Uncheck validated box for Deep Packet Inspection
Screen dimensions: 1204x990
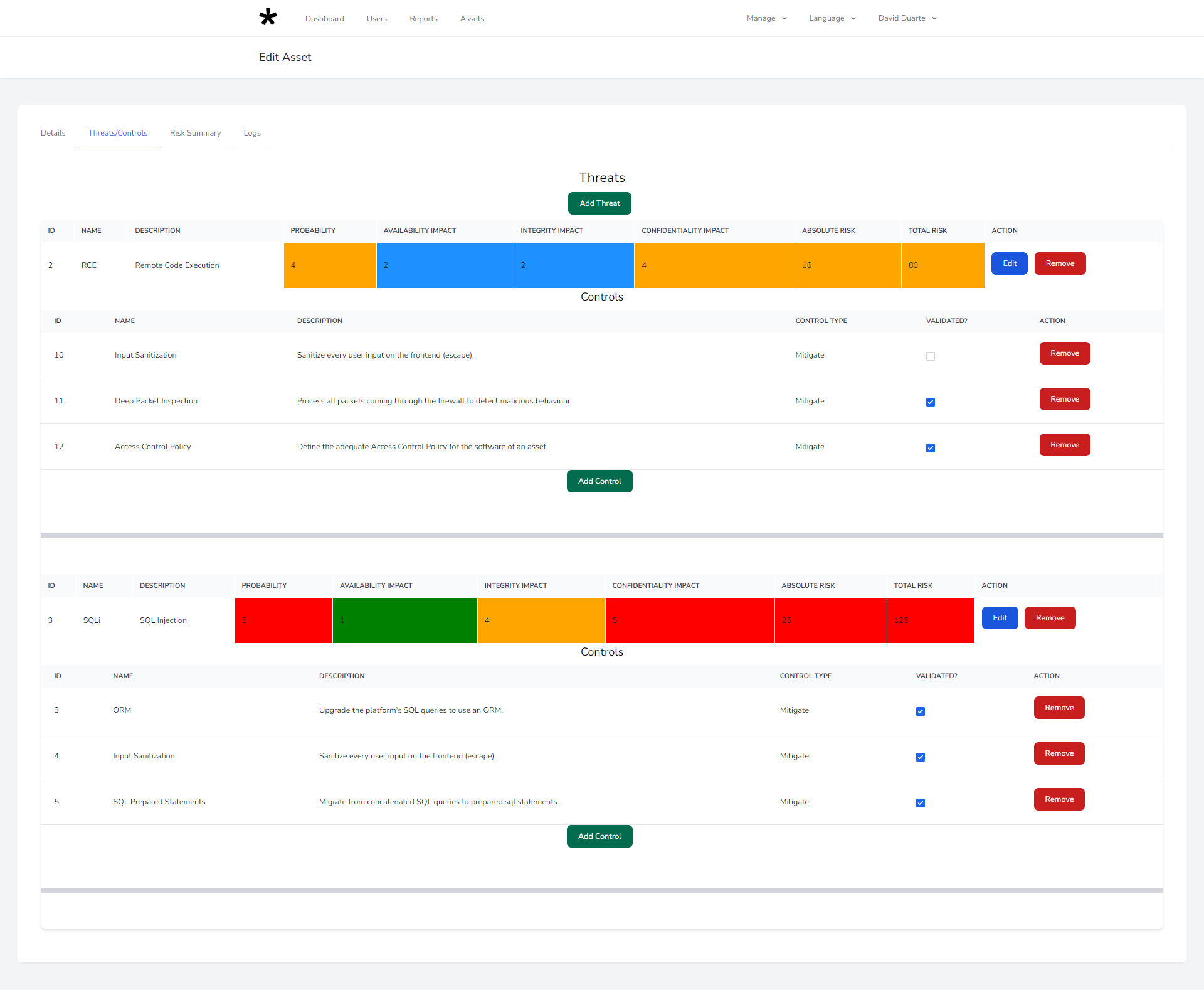coord(931,402)
